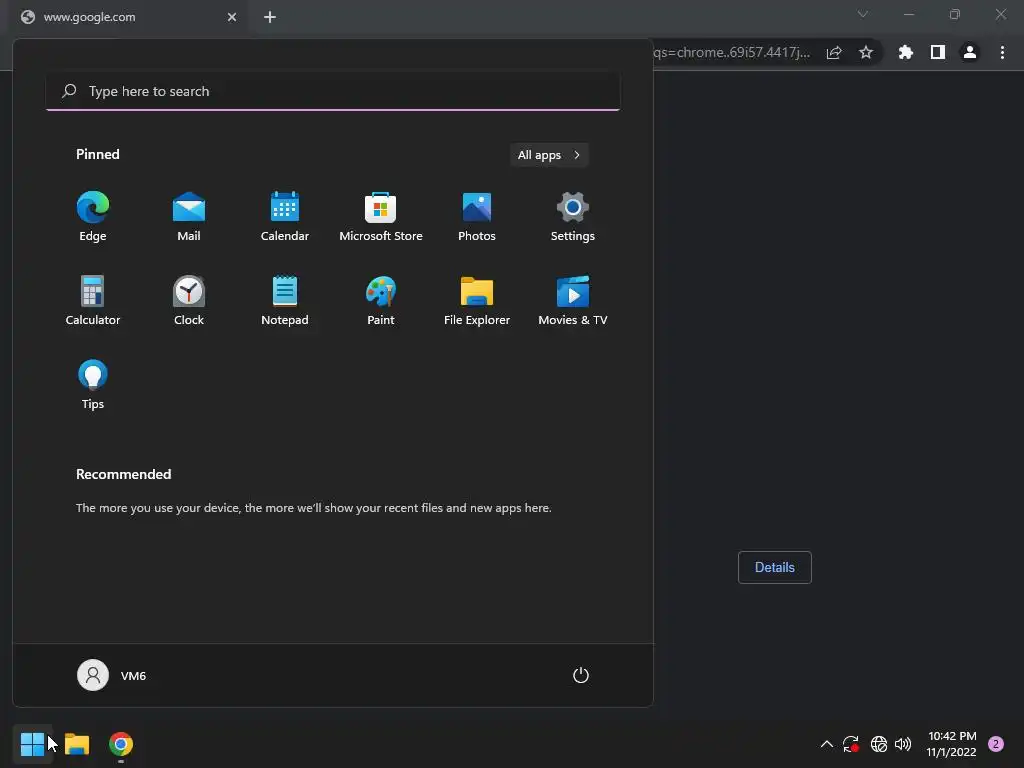Show hidden system tray icons
1024x768 pixels.
coord(826,744)
